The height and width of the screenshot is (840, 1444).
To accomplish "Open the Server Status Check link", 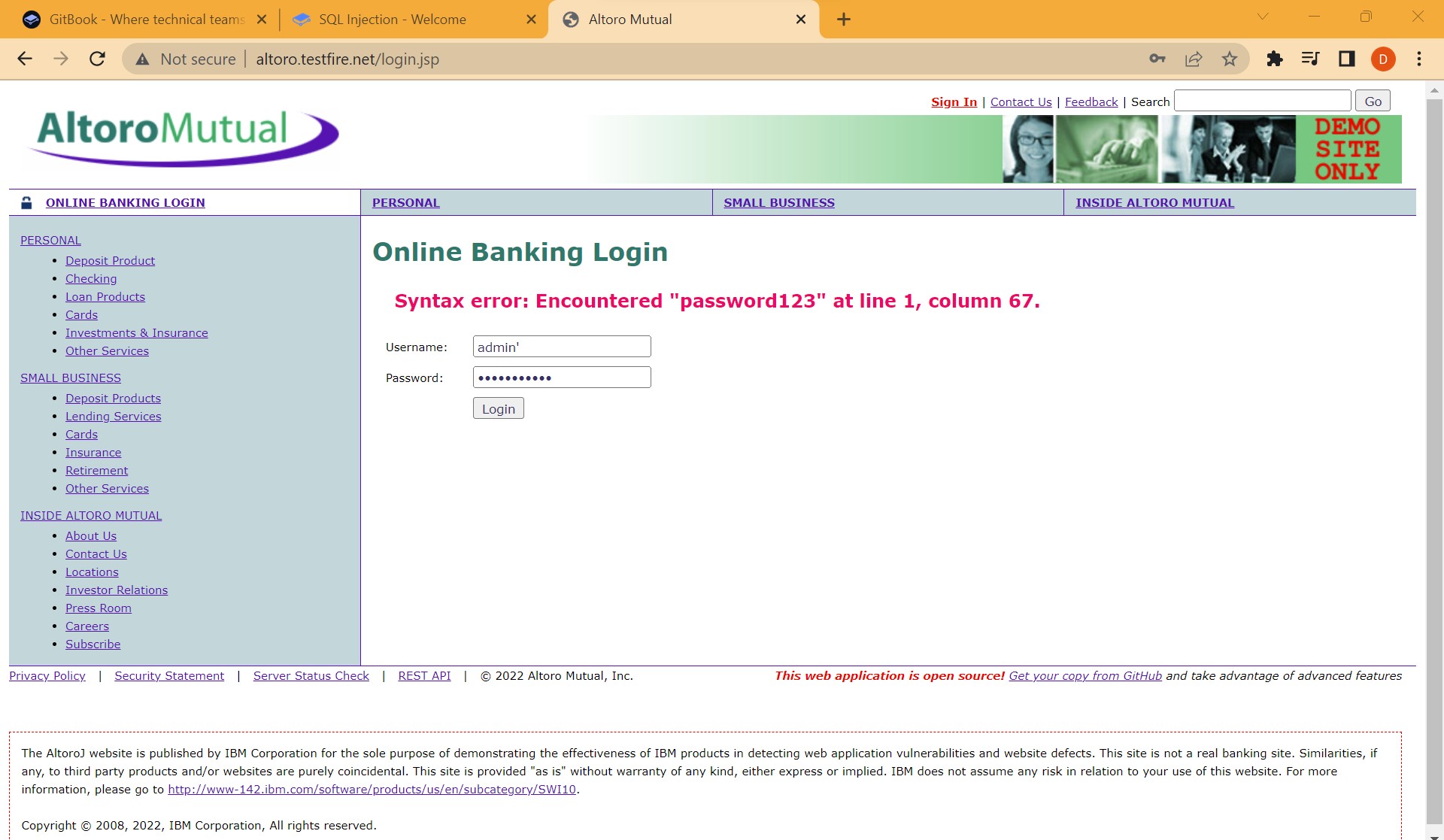I will (311, 675).
